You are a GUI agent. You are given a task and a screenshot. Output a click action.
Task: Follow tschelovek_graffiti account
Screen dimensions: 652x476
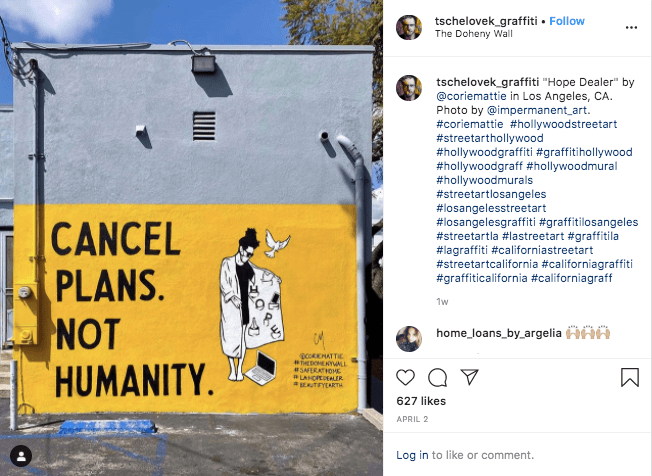tap(567, 21)
